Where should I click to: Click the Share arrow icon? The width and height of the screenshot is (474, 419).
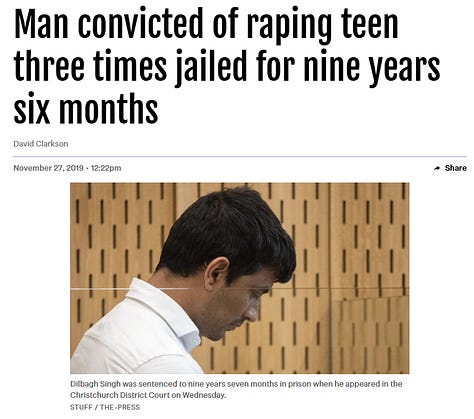tap(437, 168)
